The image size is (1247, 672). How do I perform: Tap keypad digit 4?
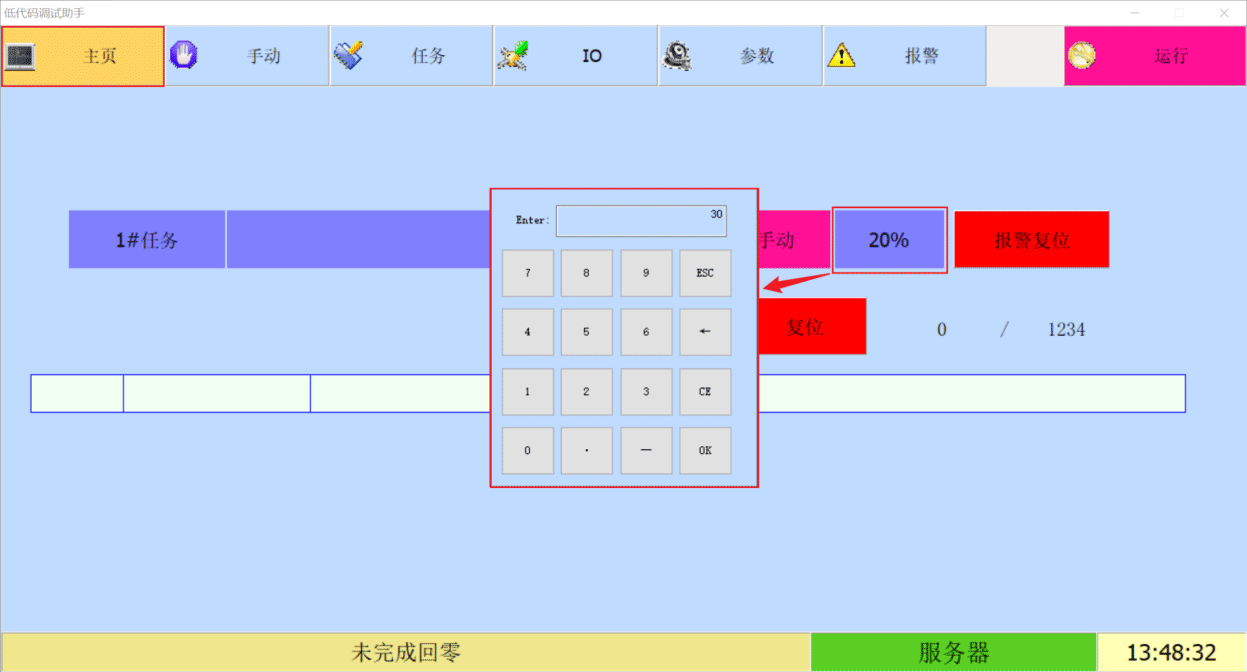(527, 332)
